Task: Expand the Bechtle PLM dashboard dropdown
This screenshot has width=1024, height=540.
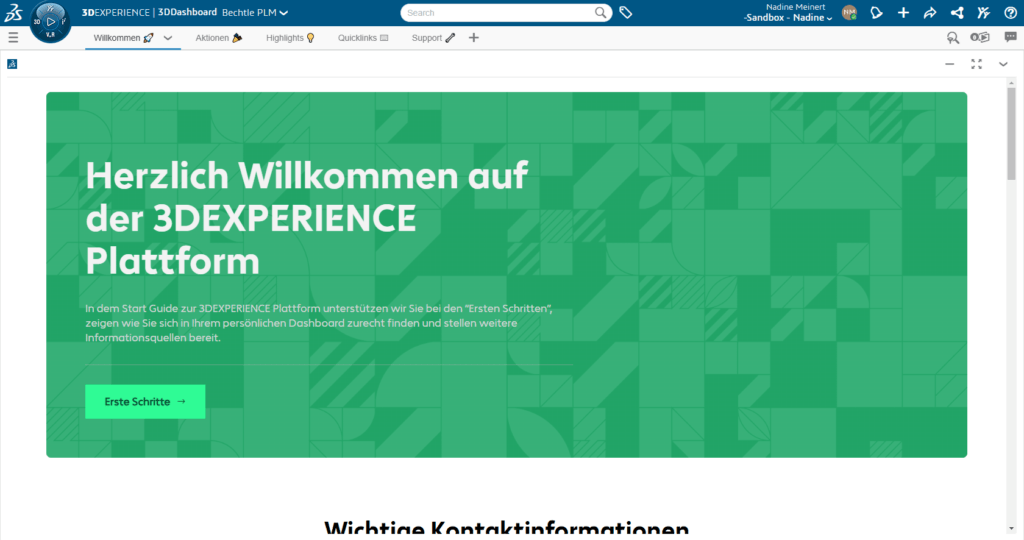Action: tap(284, 13)
